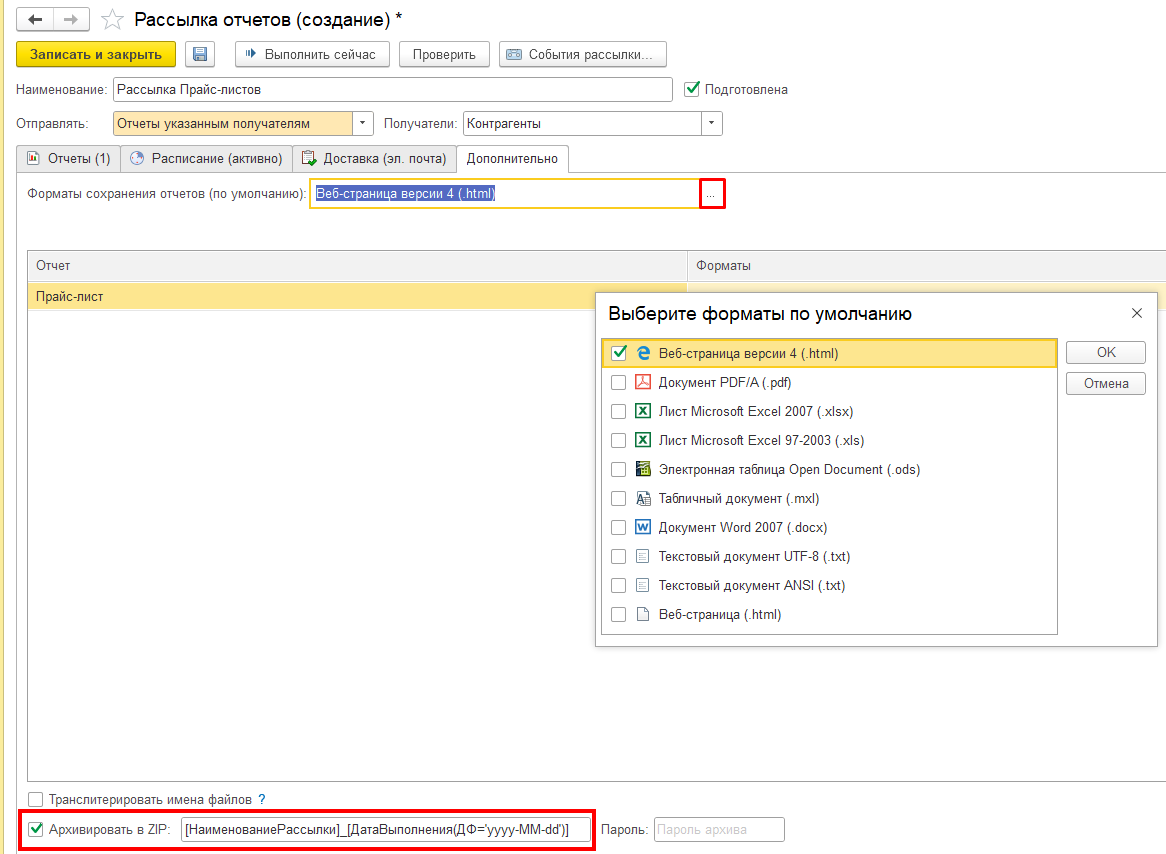The width and height of the screenshot is (1166, 854).
Task: Uncheck Веб-страница версии 4 (.html) checkbox
Action: 619,353
